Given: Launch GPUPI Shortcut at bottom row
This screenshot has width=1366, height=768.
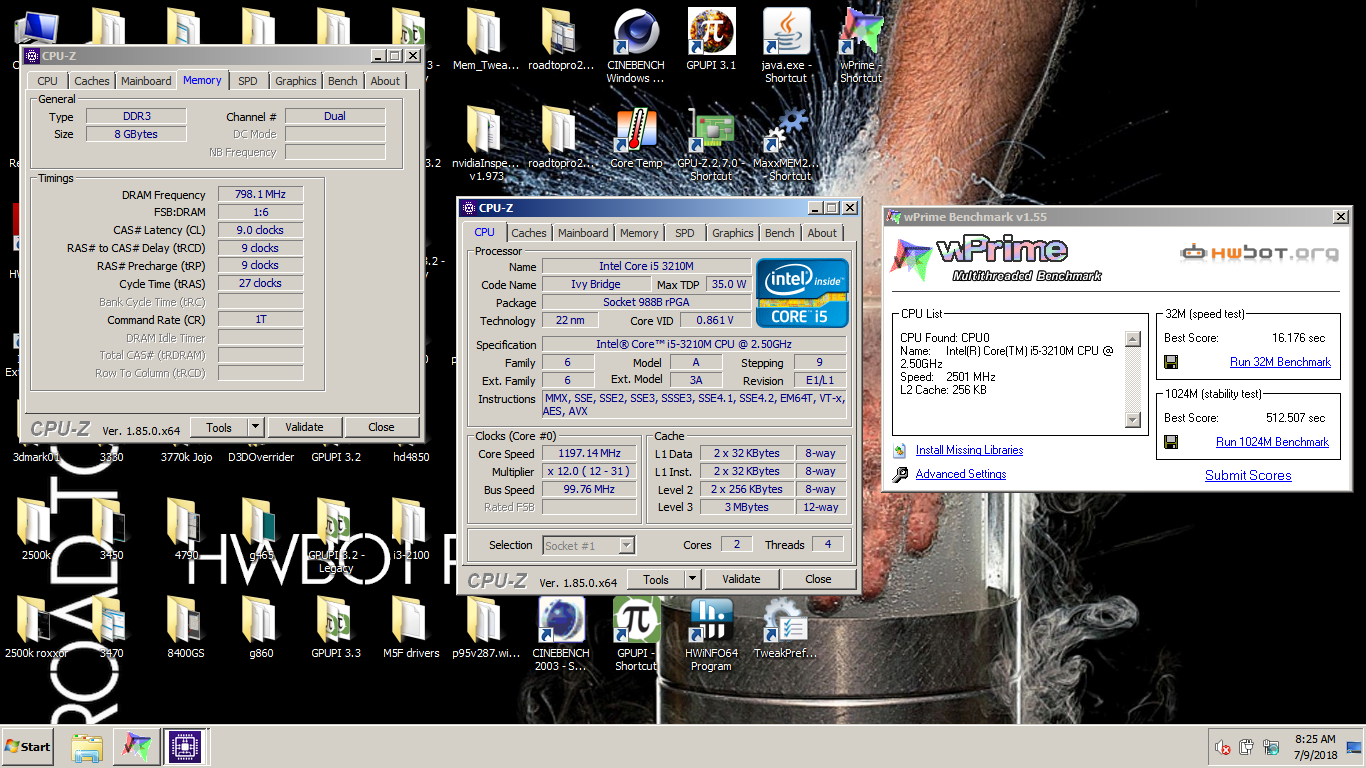Looking at the screenshot, I should [636, 634].
